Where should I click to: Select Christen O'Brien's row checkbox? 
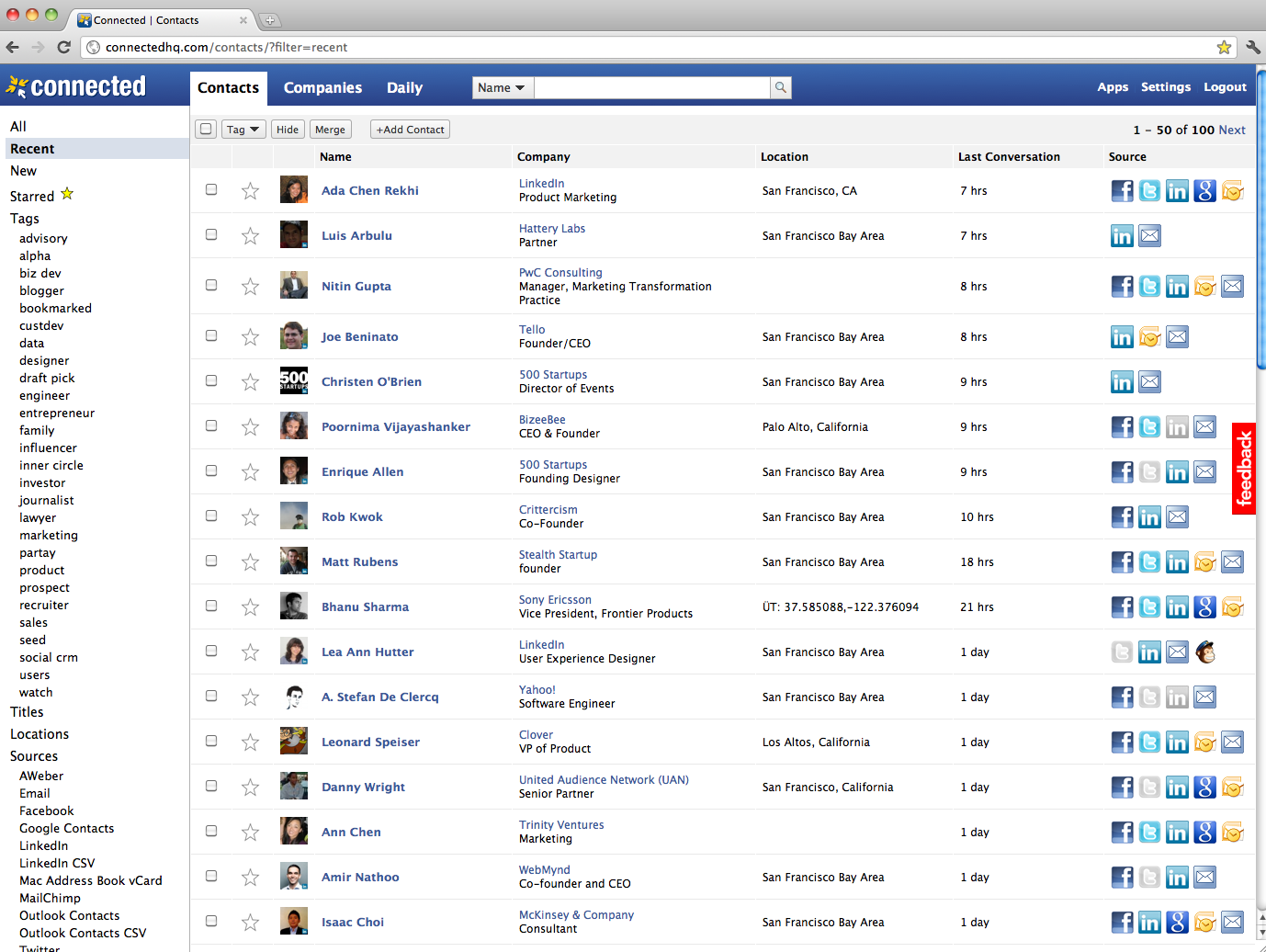tap(211, 380)
